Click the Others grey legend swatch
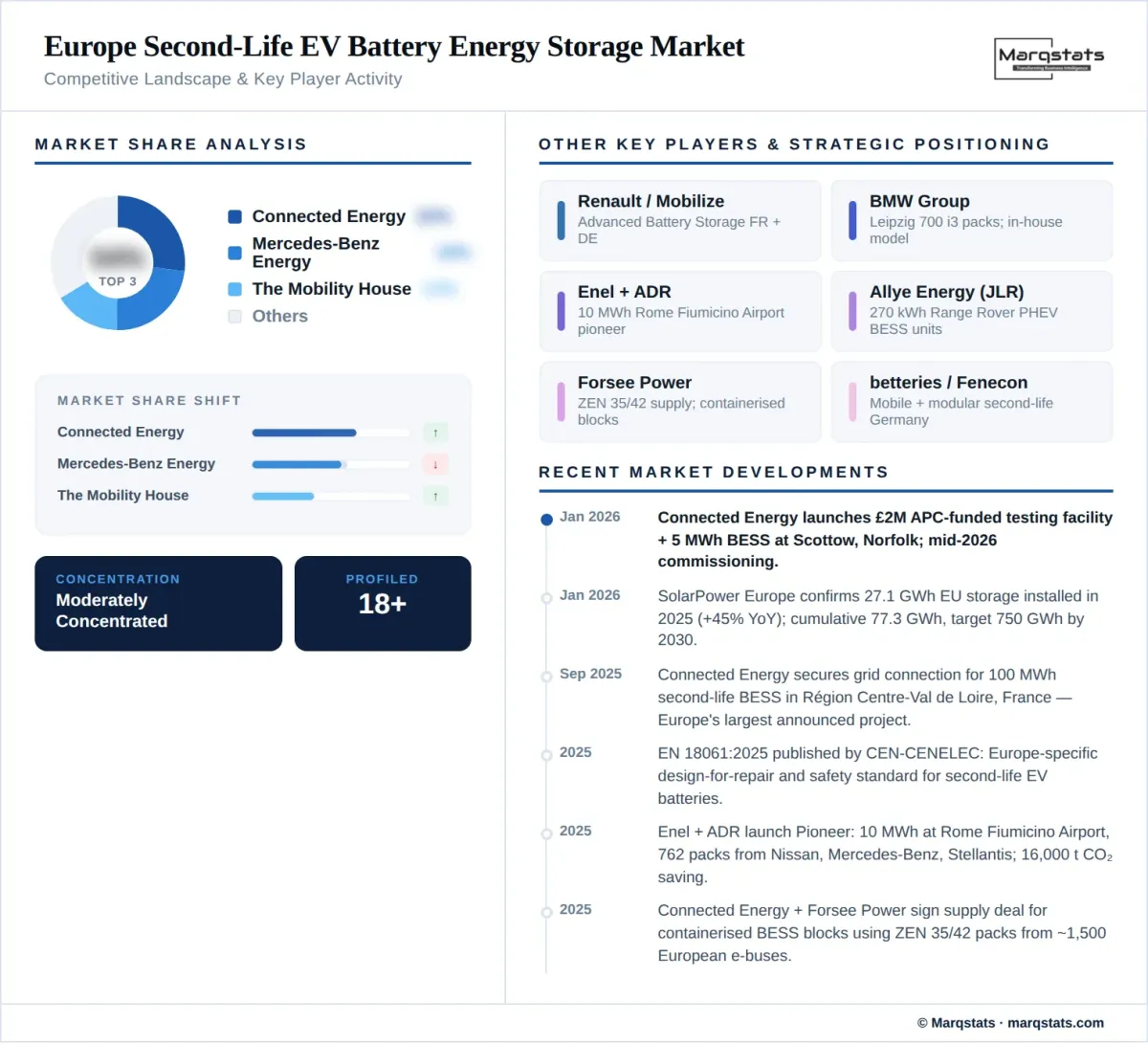 234,316
